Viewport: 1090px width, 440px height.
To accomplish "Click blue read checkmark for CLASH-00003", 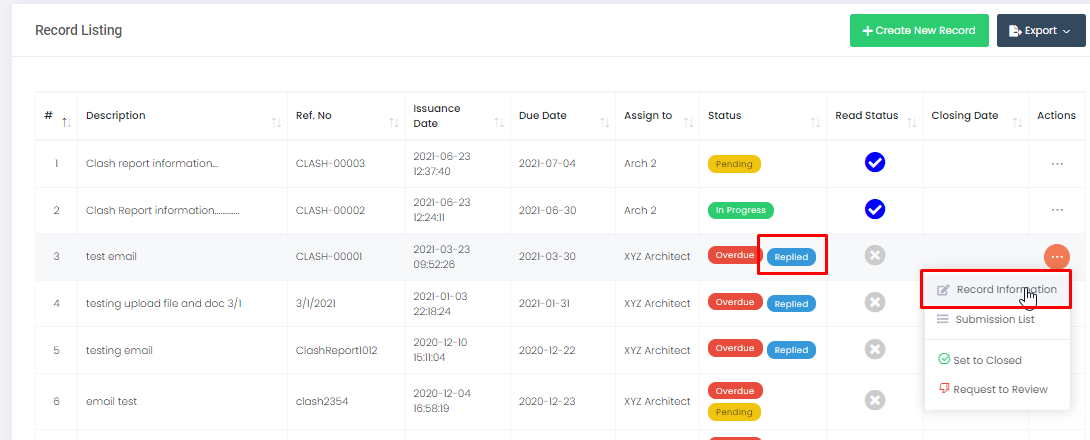I will point(875,163).
